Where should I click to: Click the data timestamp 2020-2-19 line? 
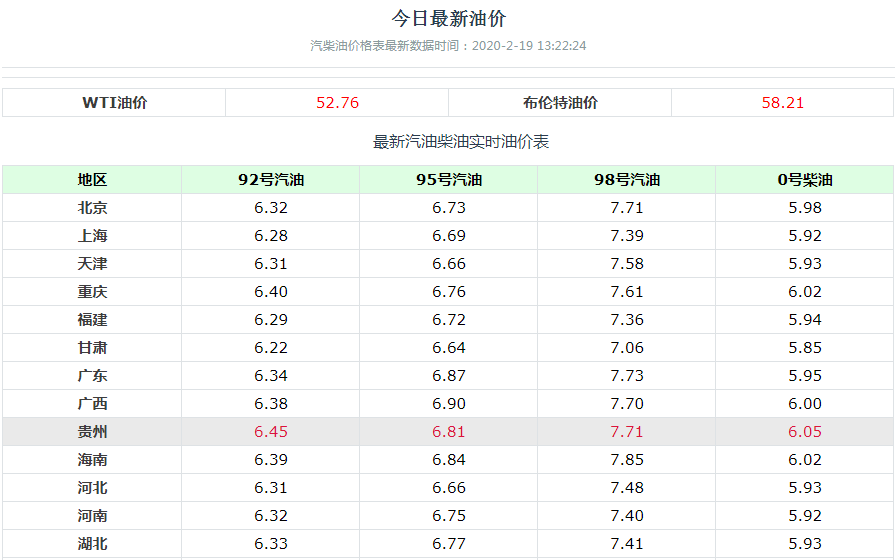click(448, 46)
